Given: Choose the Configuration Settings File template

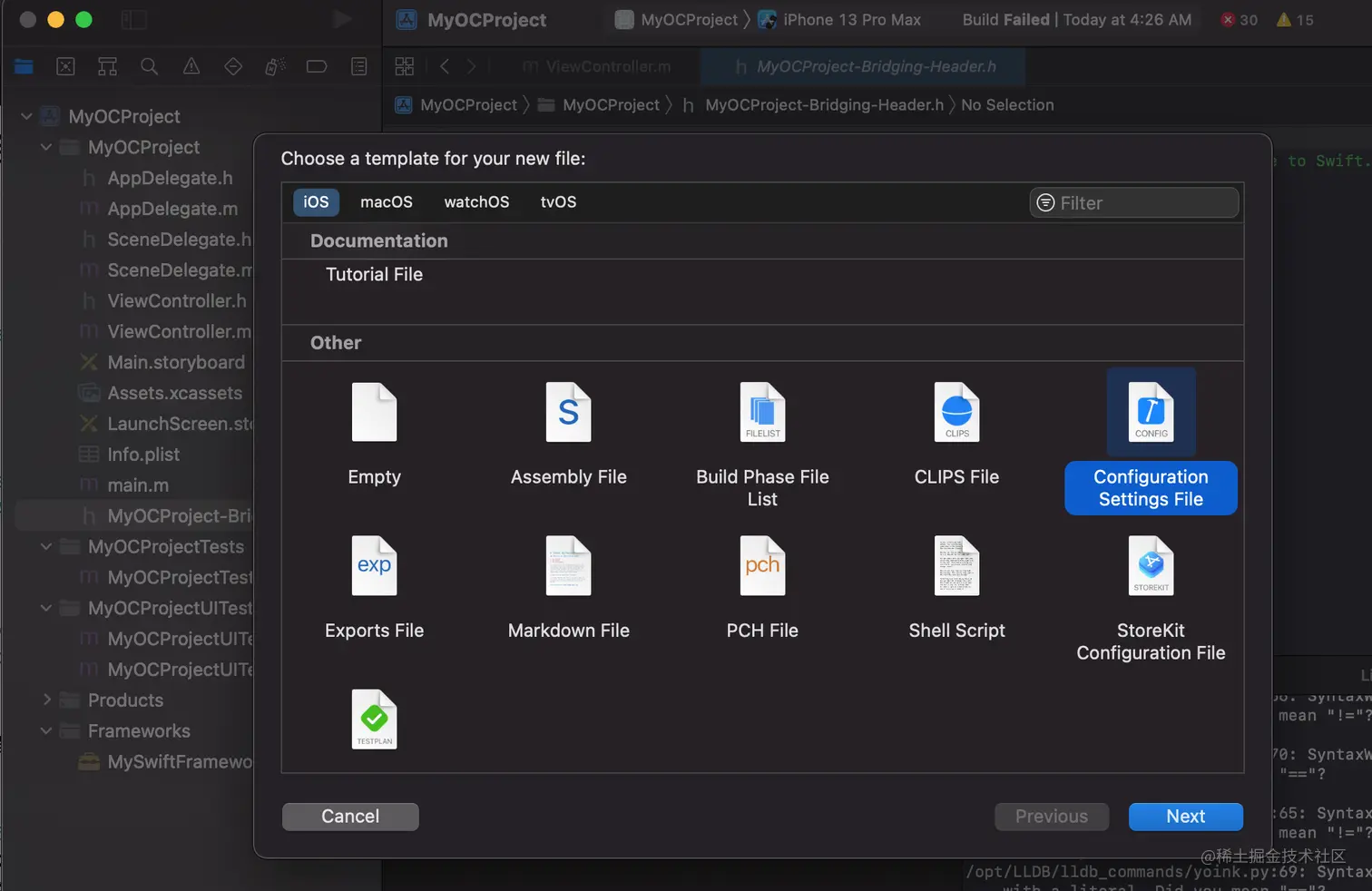Looking at the screenshot, I should 1151,442.
